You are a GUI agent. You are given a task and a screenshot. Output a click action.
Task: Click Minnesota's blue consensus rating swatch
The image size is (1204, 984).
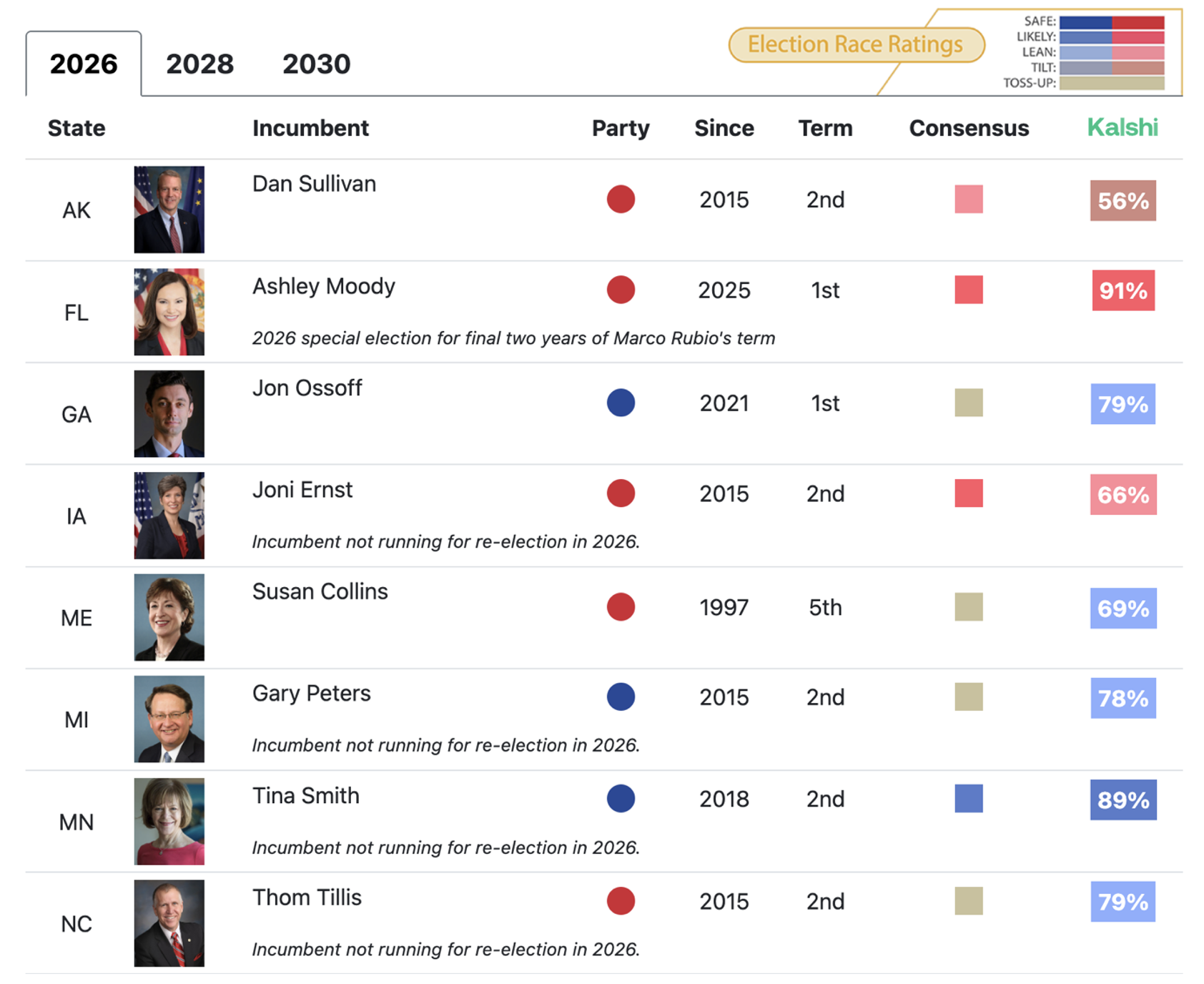pyautogui.click(x=968, y=799)
